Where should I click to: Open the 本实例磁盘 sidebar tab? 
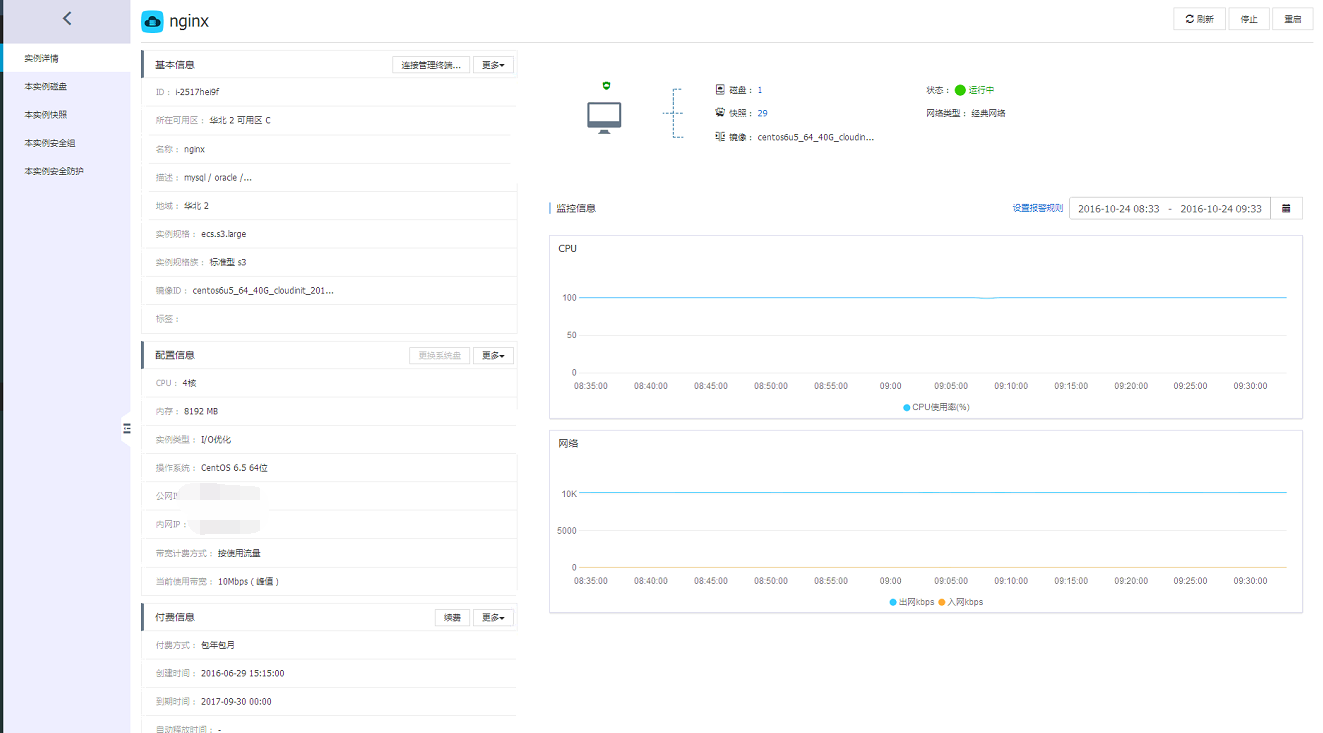pos(65,87)
